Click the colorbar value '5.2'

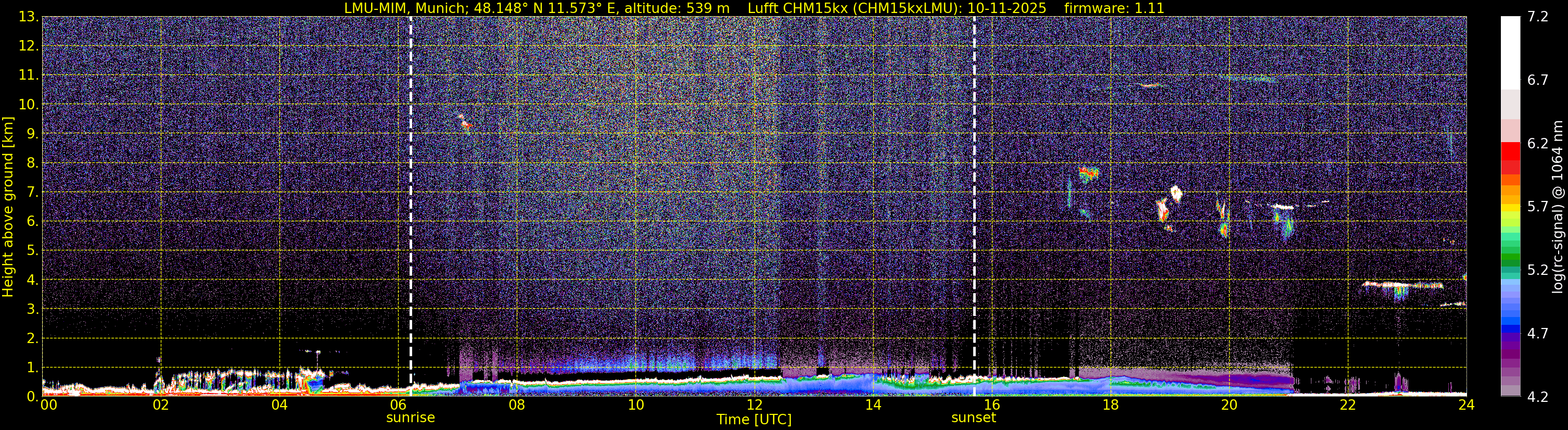1538,270
